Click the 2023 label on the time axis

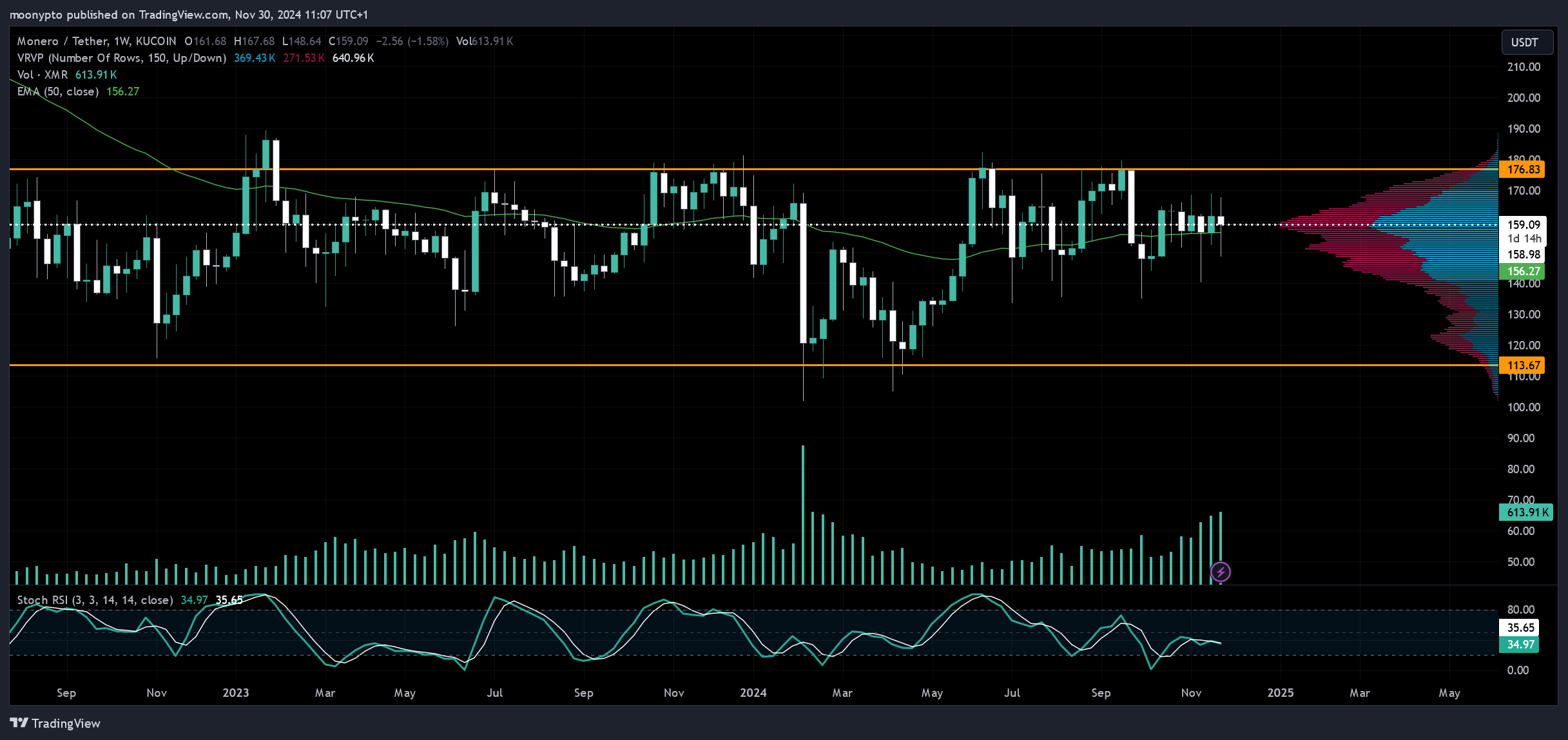236,693
